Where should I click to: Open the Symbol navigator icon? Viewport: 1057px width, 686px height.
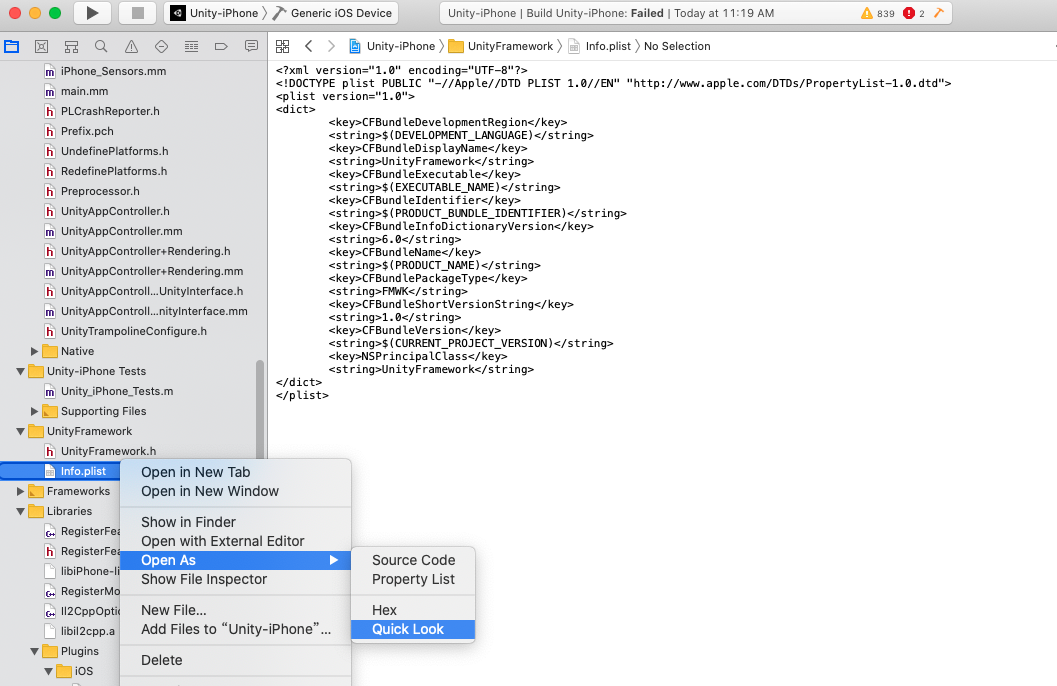[x=71, y=46]
